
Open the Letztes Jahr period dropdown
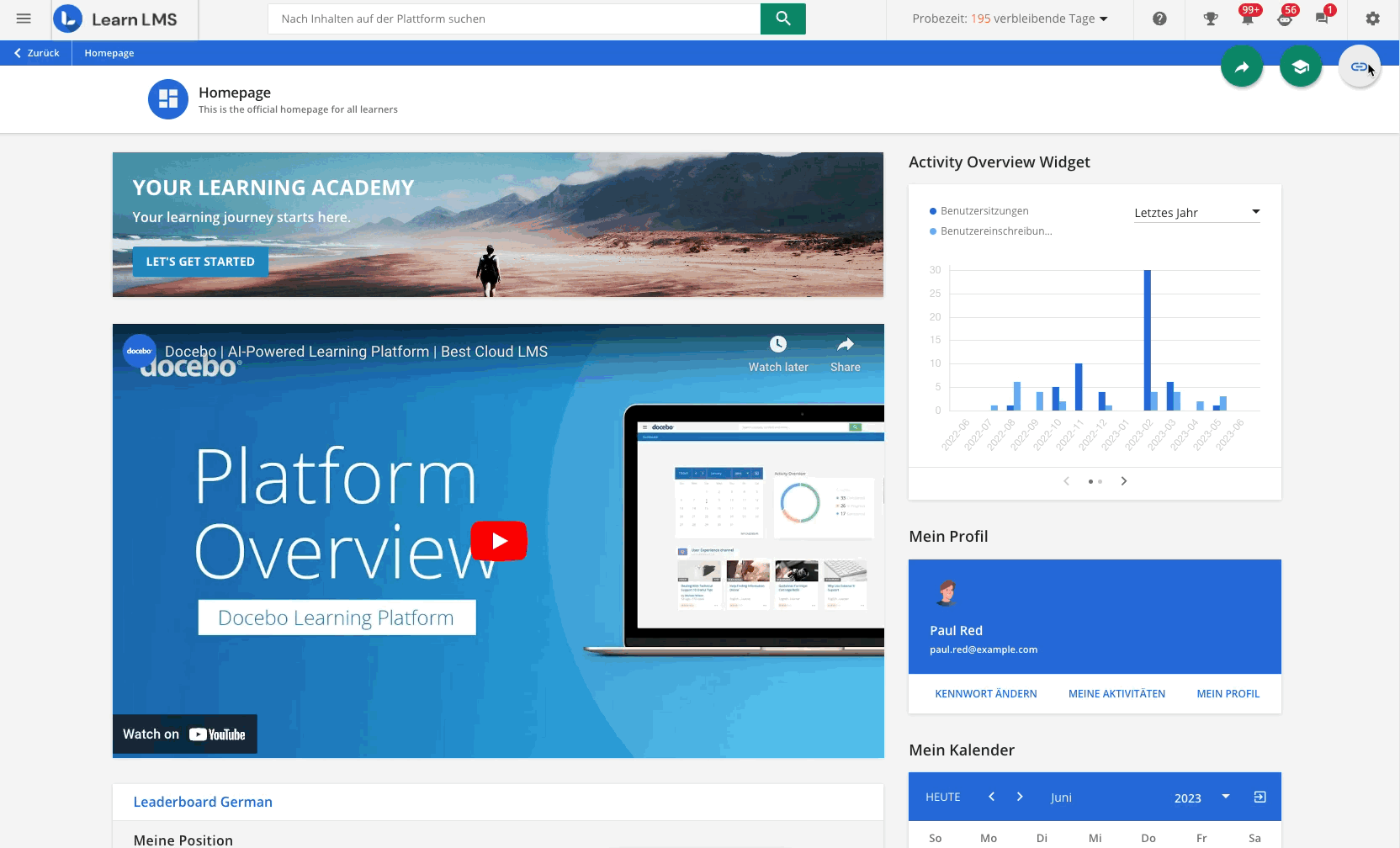pyautogui.click(x=1196, y=213)
